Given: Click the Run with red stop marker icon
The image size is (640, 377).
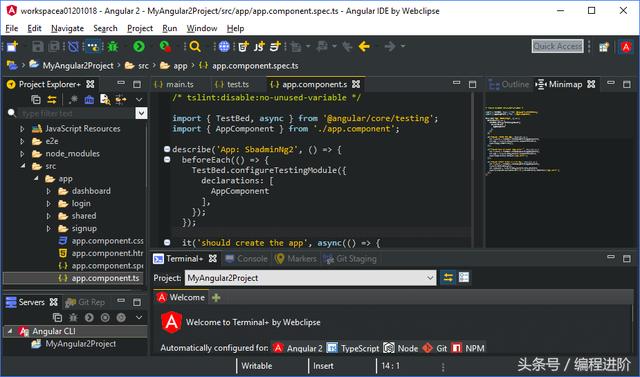Looking at the screenshot, I should (165, 47).
